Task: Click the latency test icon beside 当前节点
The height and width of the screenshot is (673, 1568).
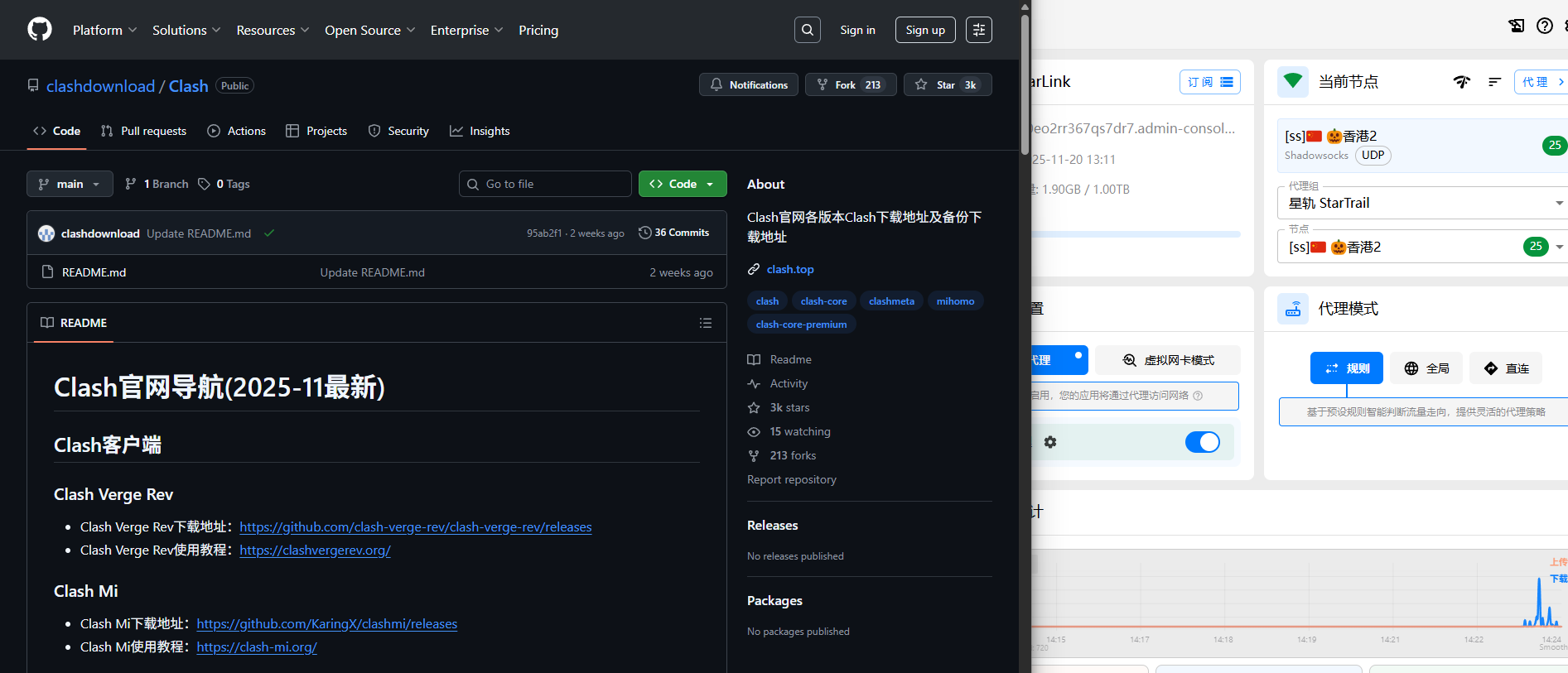Action: click(1461, 82)
